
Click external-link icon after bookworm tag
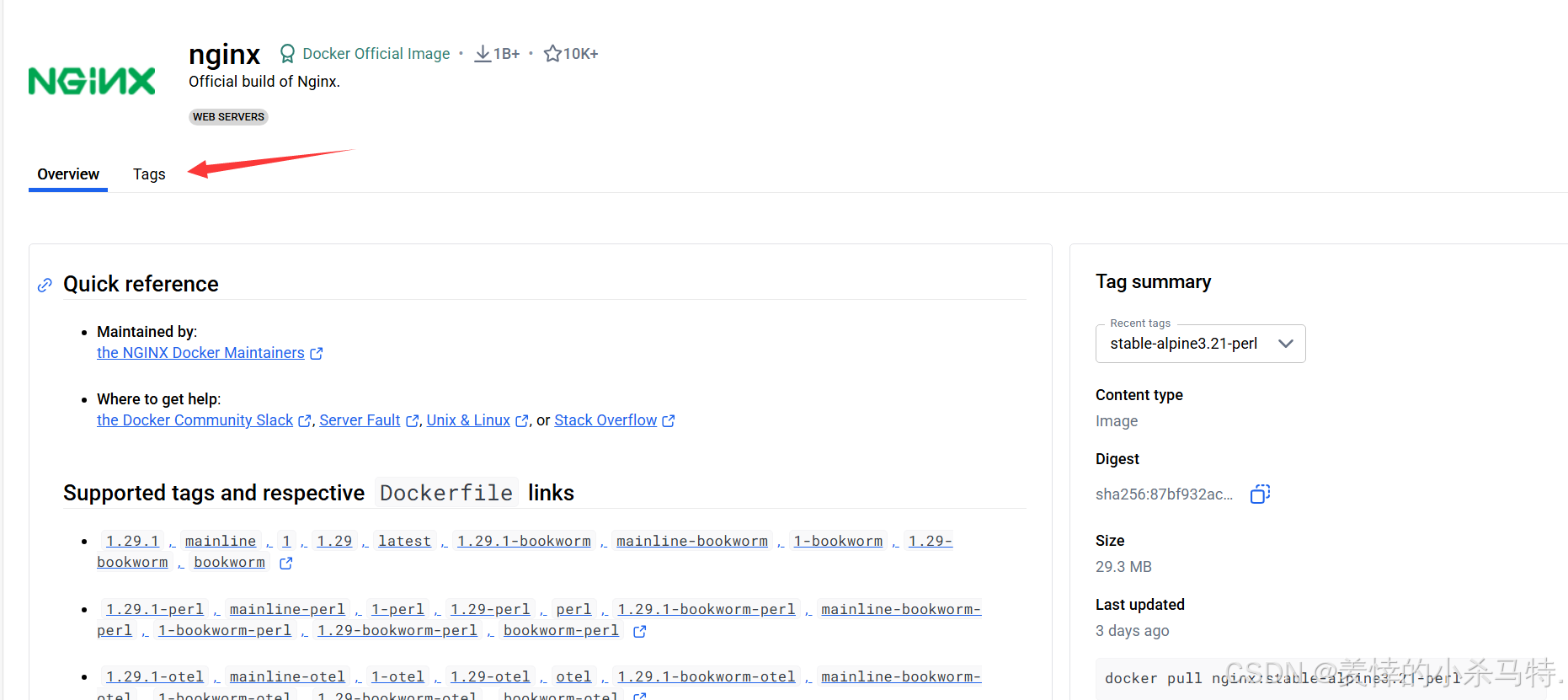tap(286, 564)
